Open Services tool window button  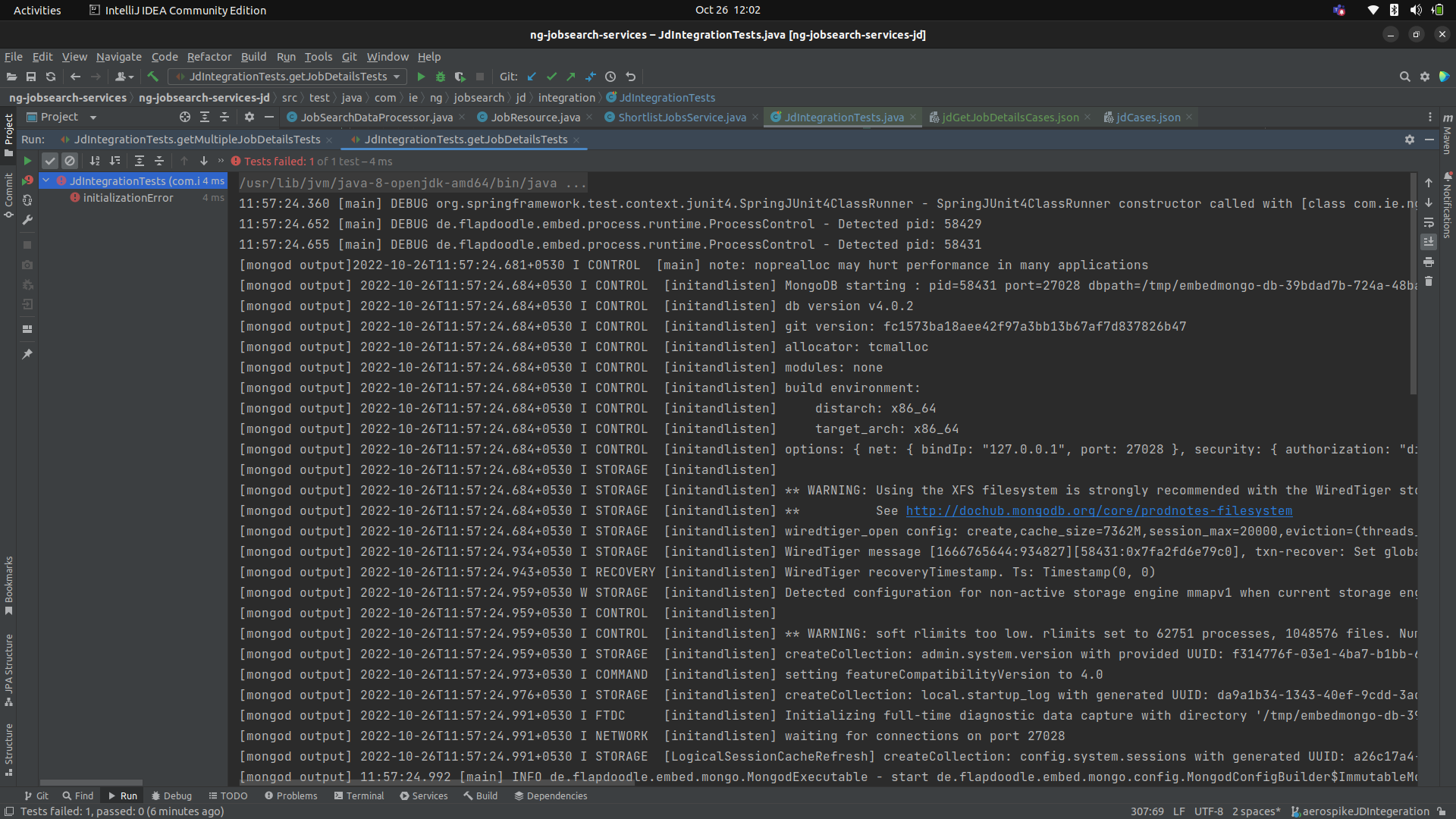tap(424, 795)
